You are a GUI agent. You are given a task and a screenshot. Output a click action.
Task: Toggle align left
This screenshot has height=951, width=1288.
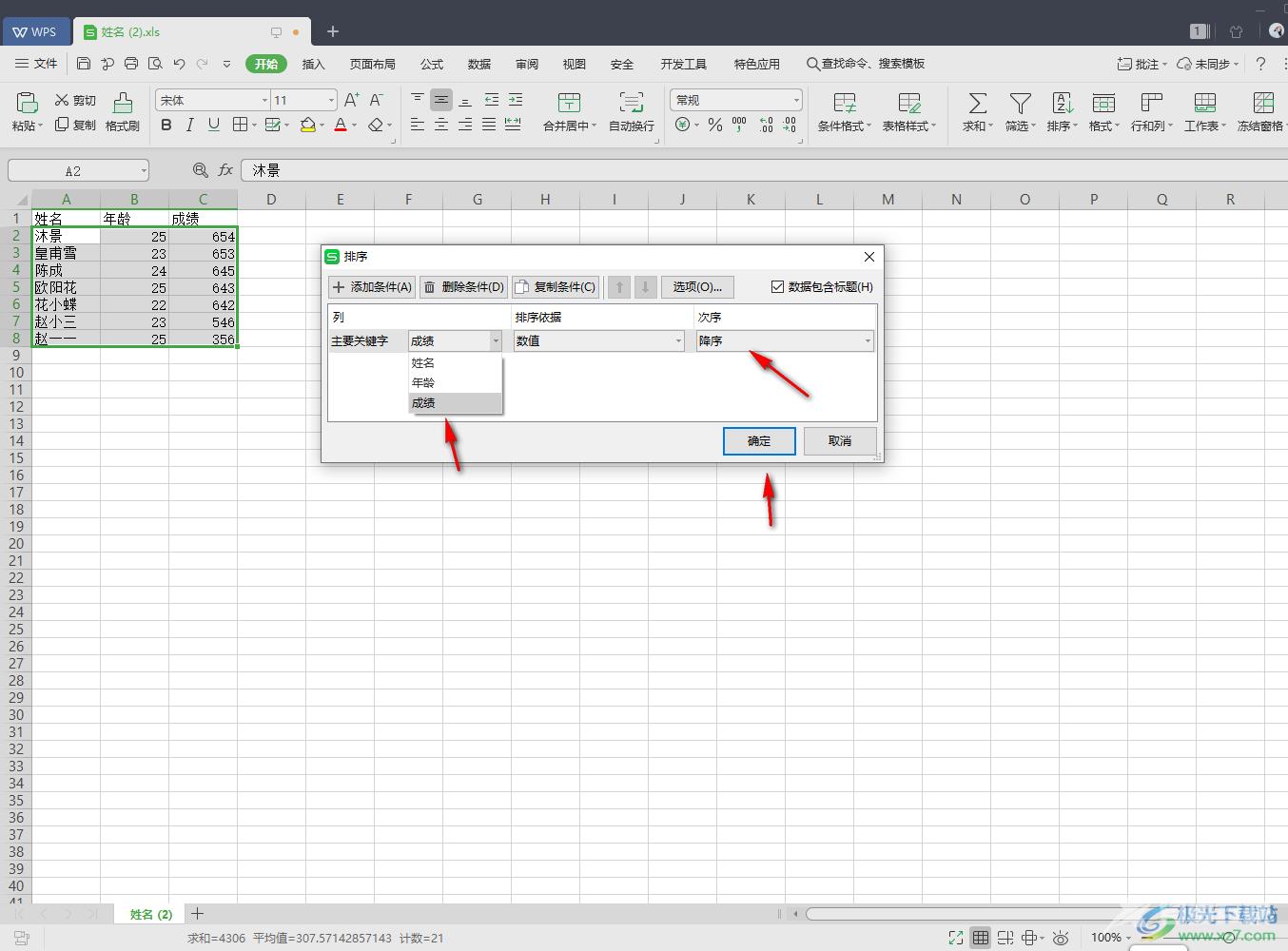pos(418,125)
